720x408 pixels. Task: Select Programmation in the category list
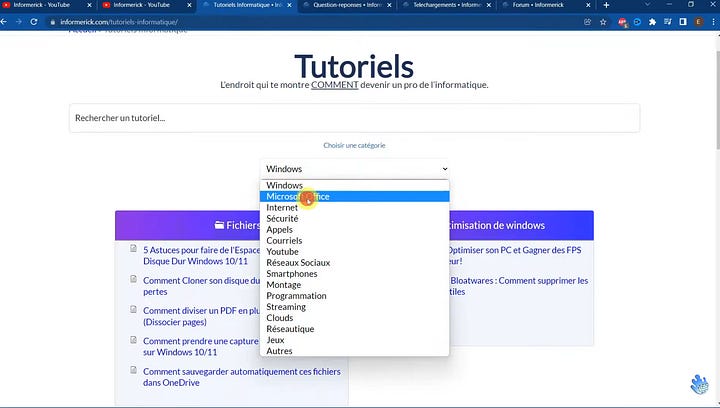[354, 296]
